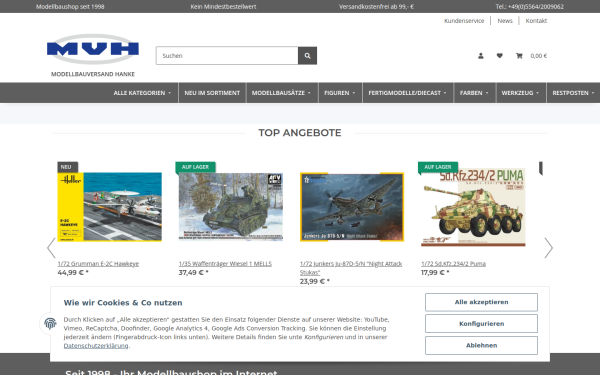Show previous offers with left arrow
The width and height of the screenshot is (600, 375).
pyautogui.click(x=51, y=248)
